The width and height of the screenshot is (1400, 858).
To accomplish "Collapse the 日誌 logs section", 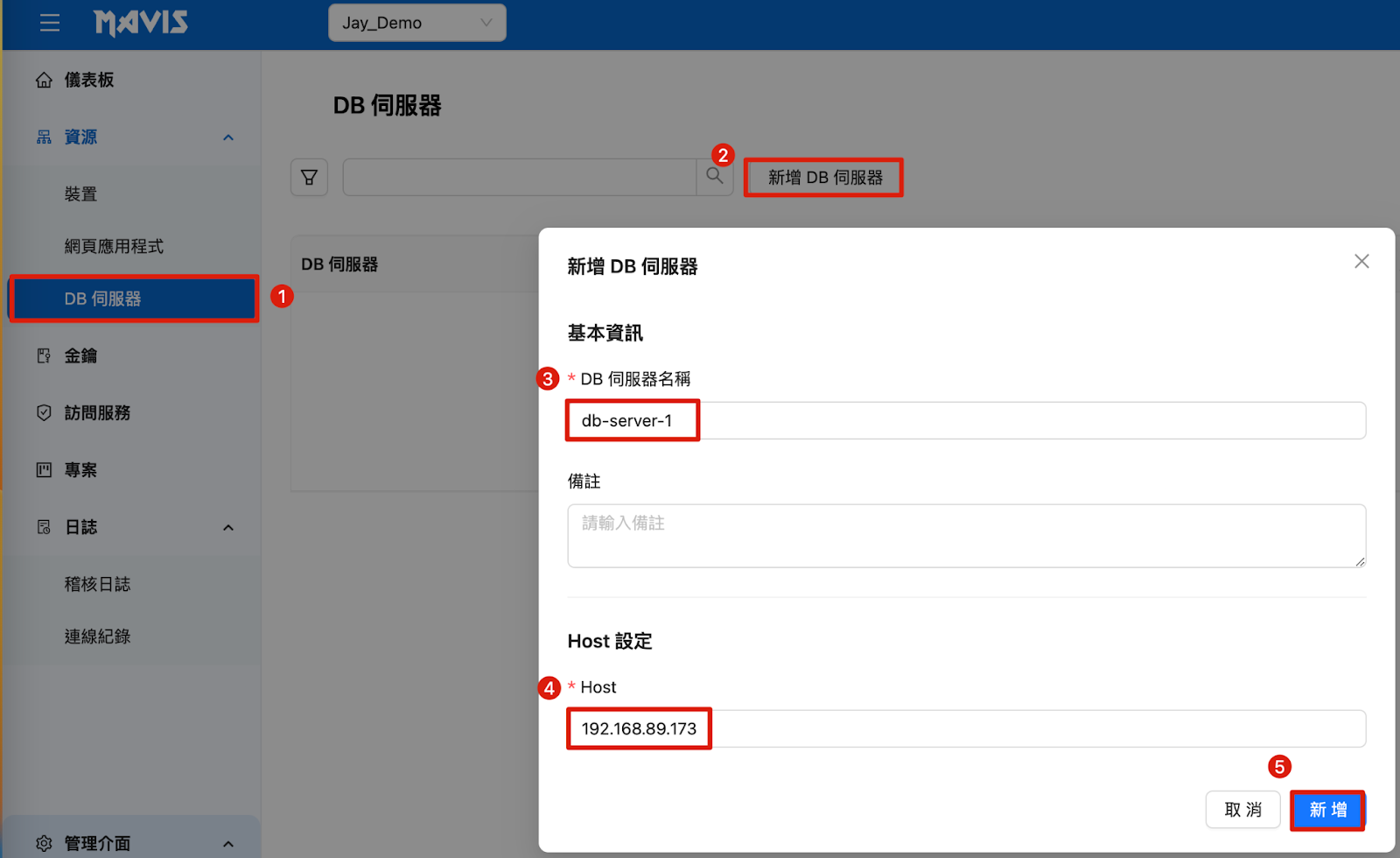I will click(x=228, y=527).
